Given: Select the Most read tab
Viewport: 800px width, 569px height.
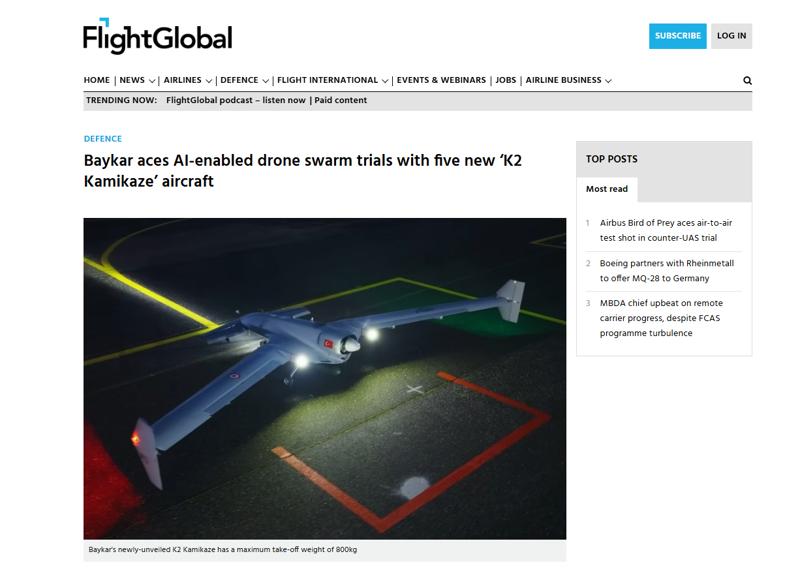Looking at the screenshot, I should coord(607,189).
